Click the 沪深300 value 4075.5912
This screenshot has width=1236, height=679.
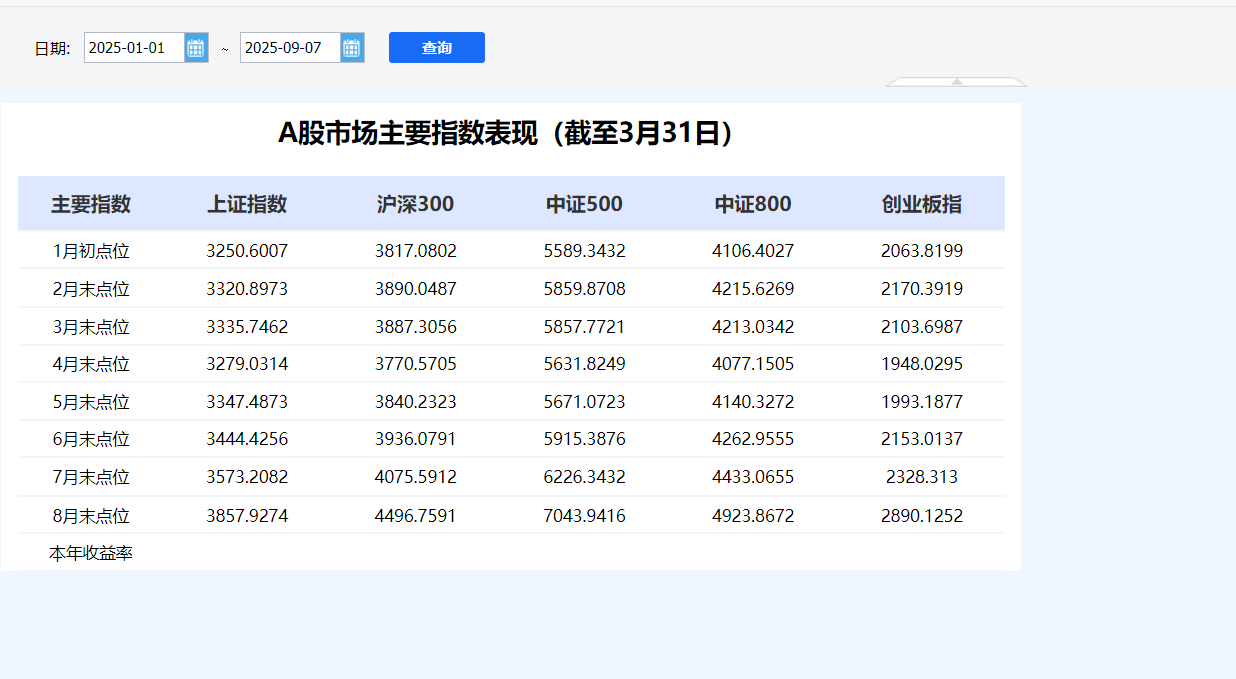(416, 477)
